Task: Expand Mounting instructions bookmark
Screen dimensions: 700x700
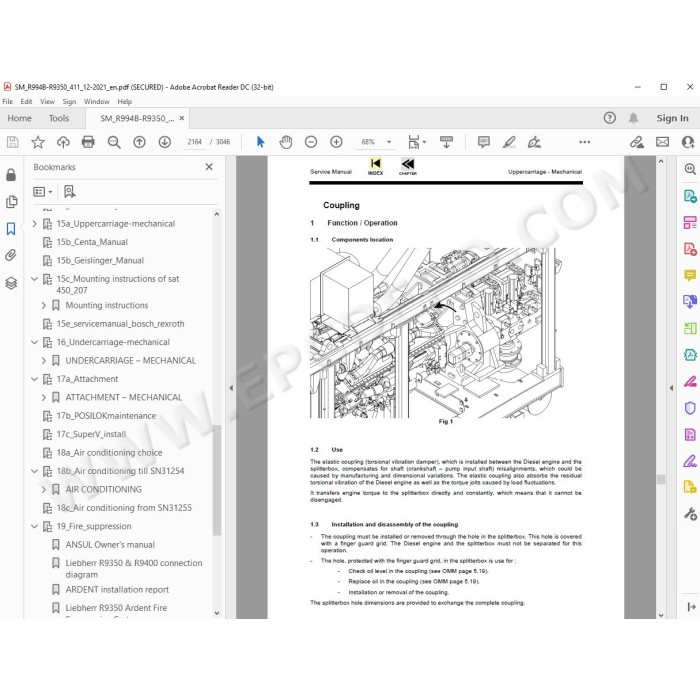Action: coord(43,305)
